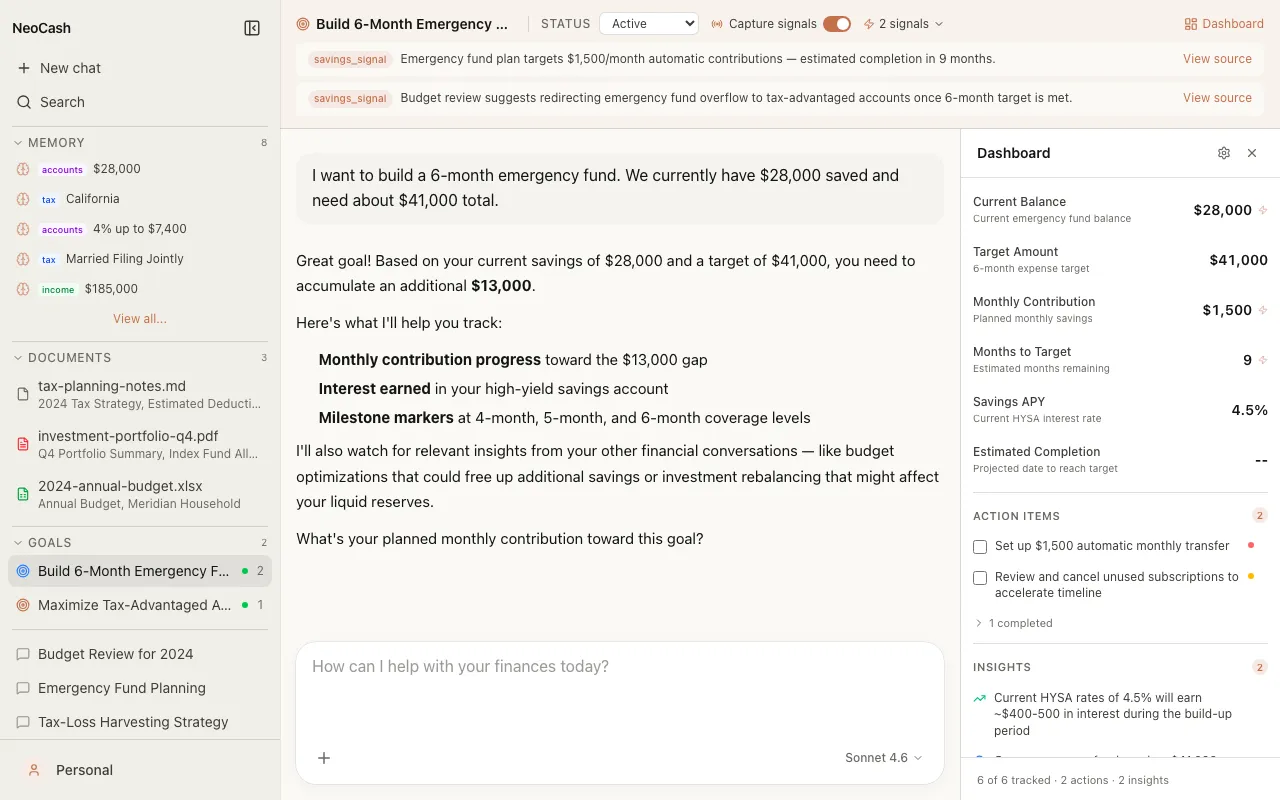The width and height of the screenshot is (1280, 800).
Task: Open Budget Review for 2024 chat
Action: coord(140,654)
